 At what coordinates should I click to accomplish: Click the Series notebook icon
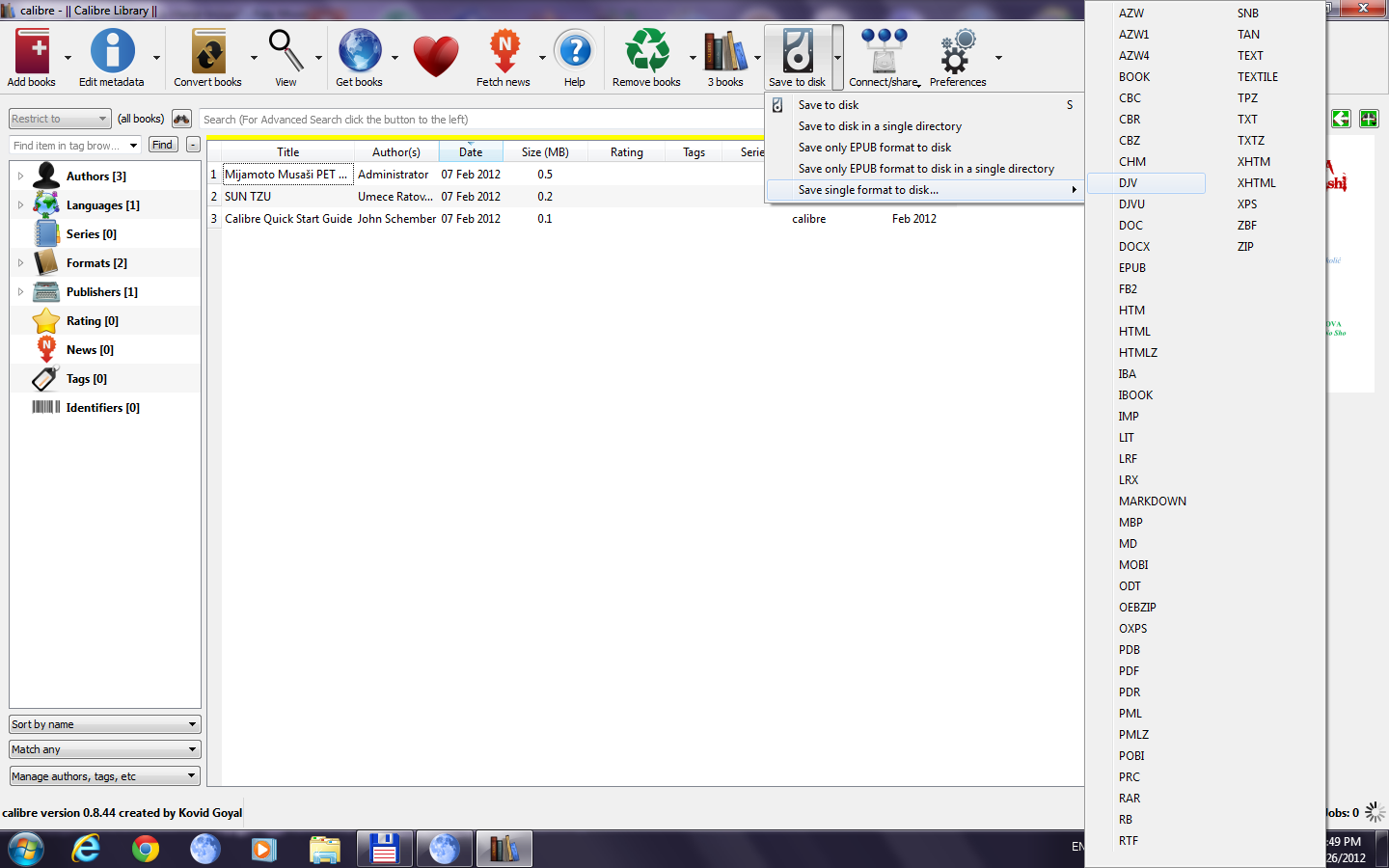point(46,233)
